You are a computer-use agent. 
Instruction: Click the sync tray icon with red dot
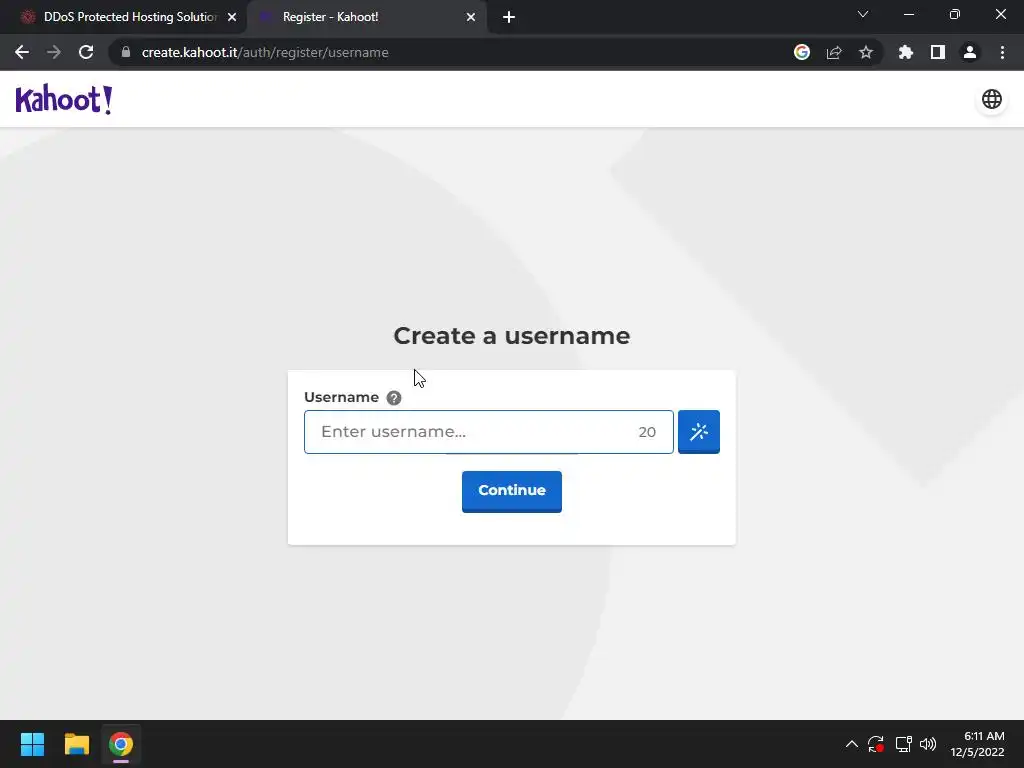point(876,744)
